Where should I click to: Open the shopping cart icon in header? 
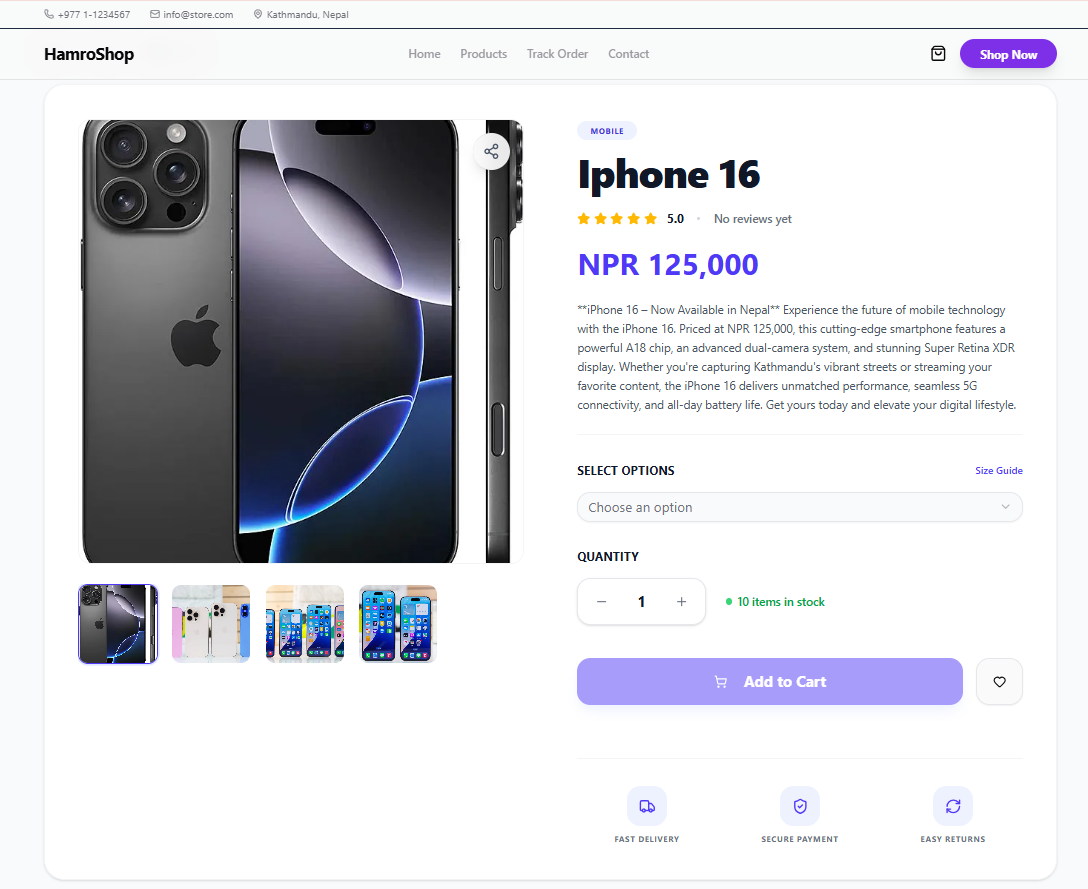click(x=938, y=54)
